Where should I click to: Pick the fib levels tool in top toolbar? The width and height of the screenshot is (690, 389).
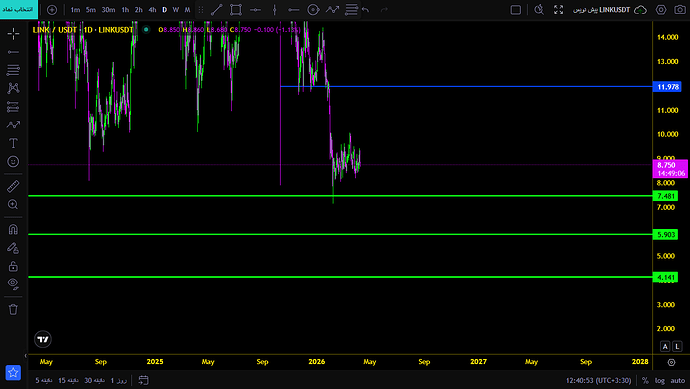pos(351,10)
